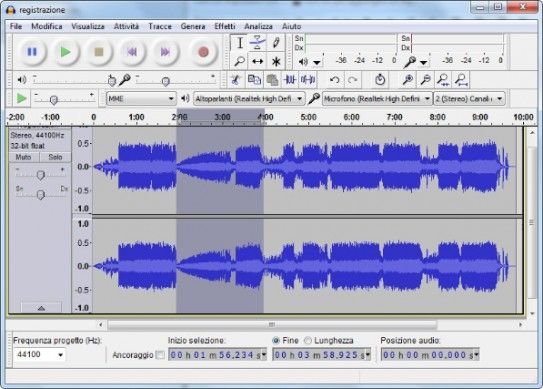This screenshot has height=389, width=543.
Task: Skip to start with the rewind button
Action: pos(132,52)
